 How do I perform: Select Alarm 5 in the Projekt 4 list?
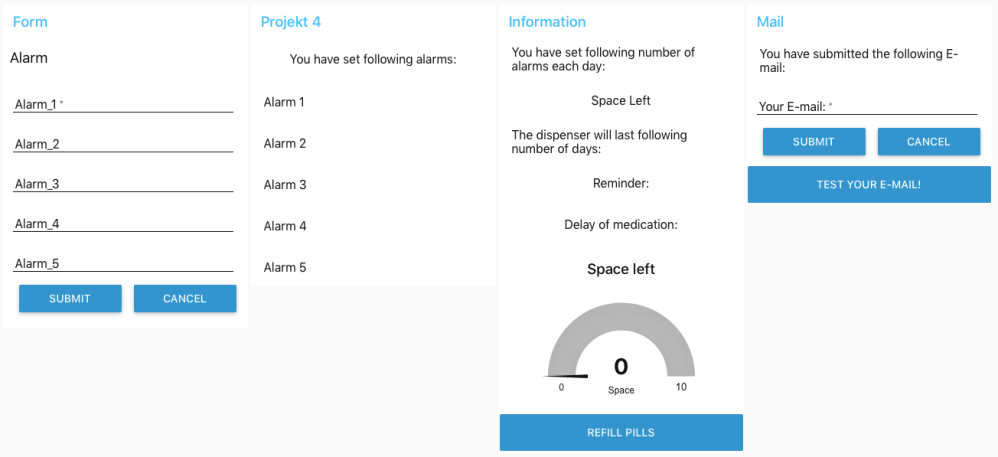point(285,268)
